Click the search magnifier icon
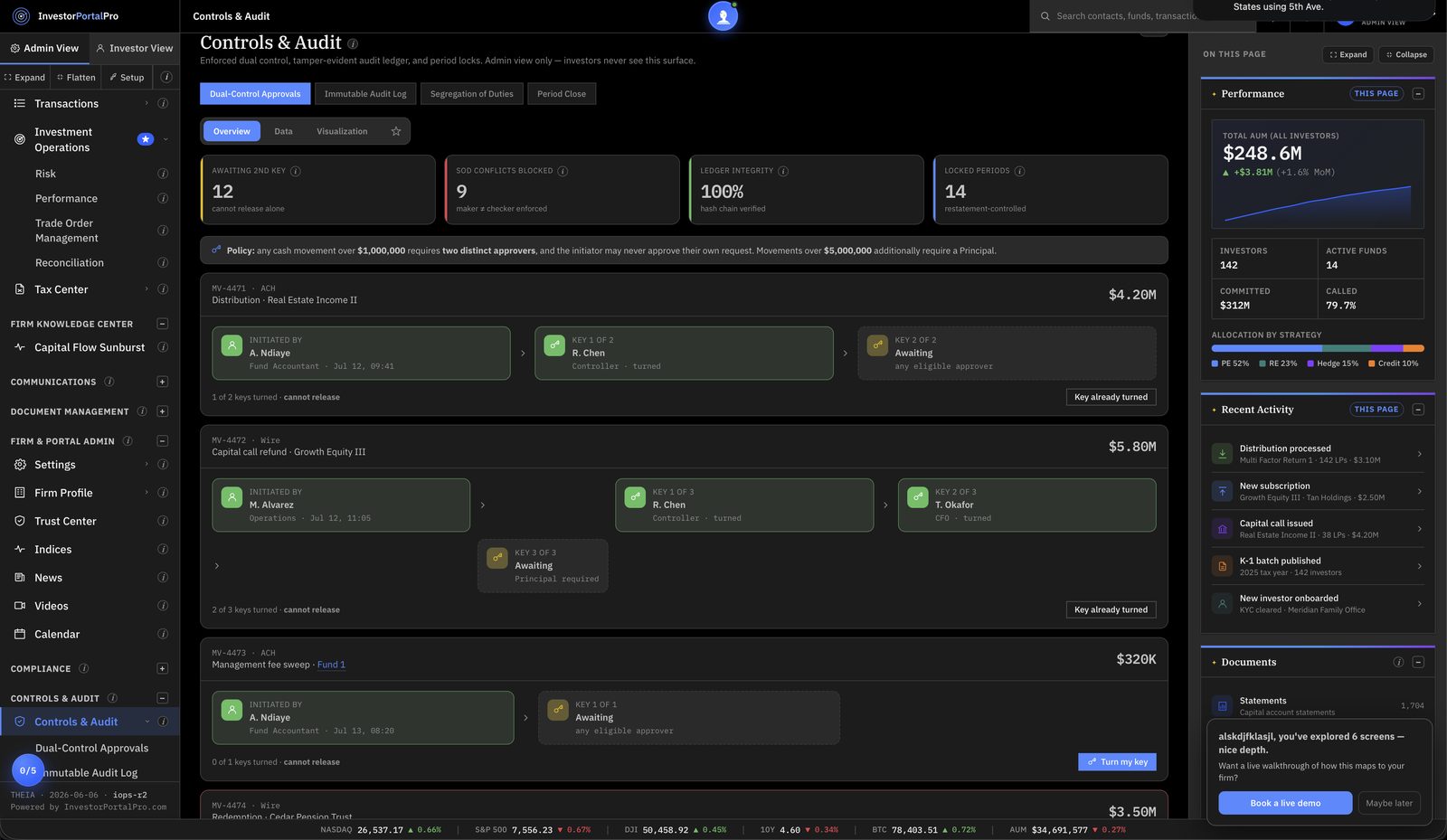 click(1045, 16)
